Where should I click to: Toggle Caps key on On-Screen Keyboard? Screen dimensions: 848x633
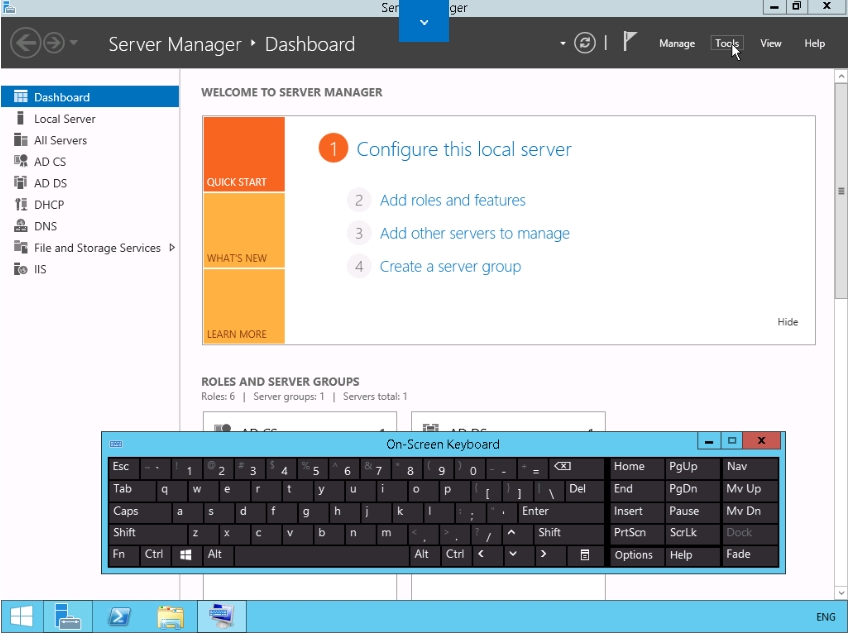(140, 512)
